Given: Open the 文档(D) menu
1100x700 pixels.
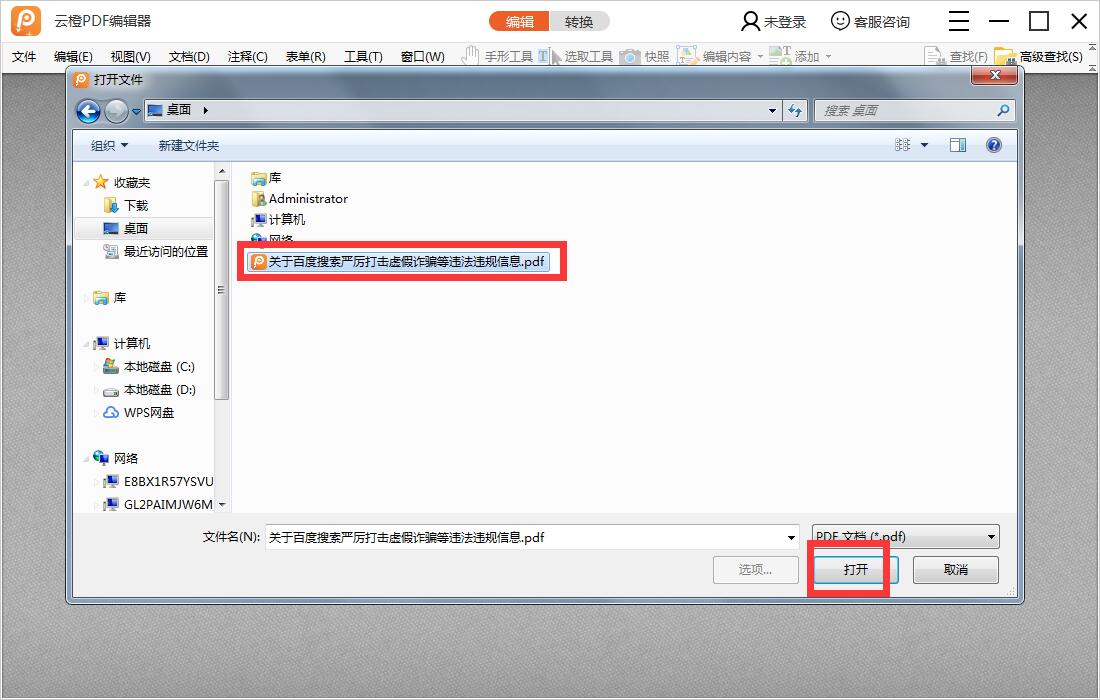Looking at the screenshot, I should (x=189, y=56).
